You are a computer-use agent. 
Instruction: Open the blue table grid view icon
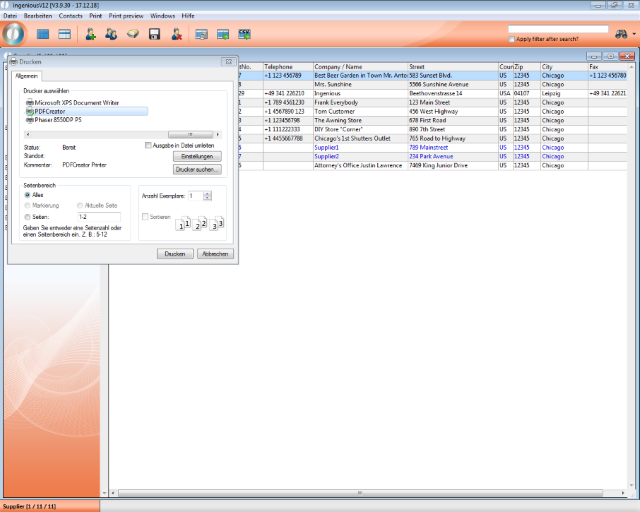(43, 34)
